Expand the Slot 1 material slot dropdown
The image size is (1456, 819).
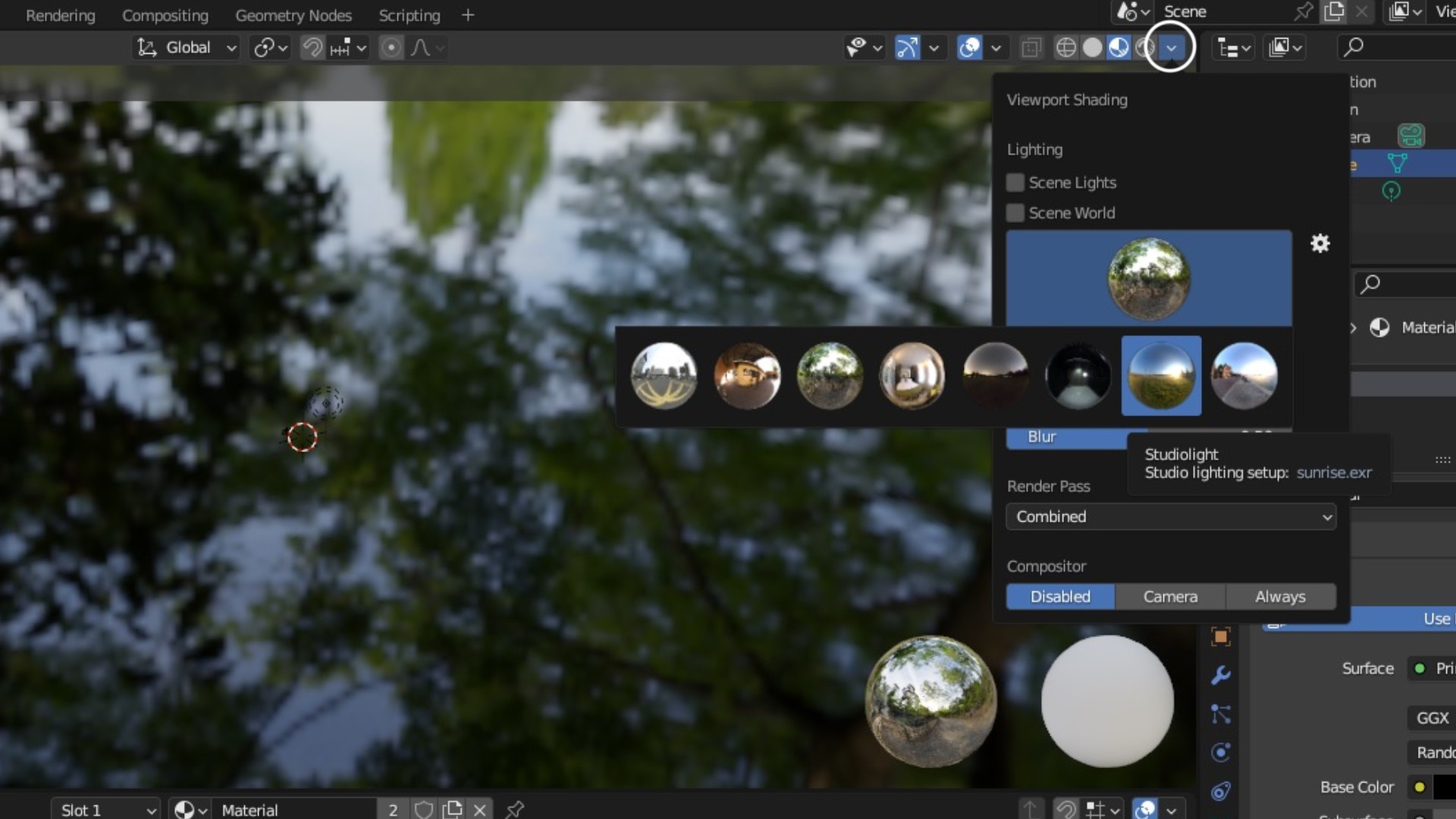tap(106, 809)
